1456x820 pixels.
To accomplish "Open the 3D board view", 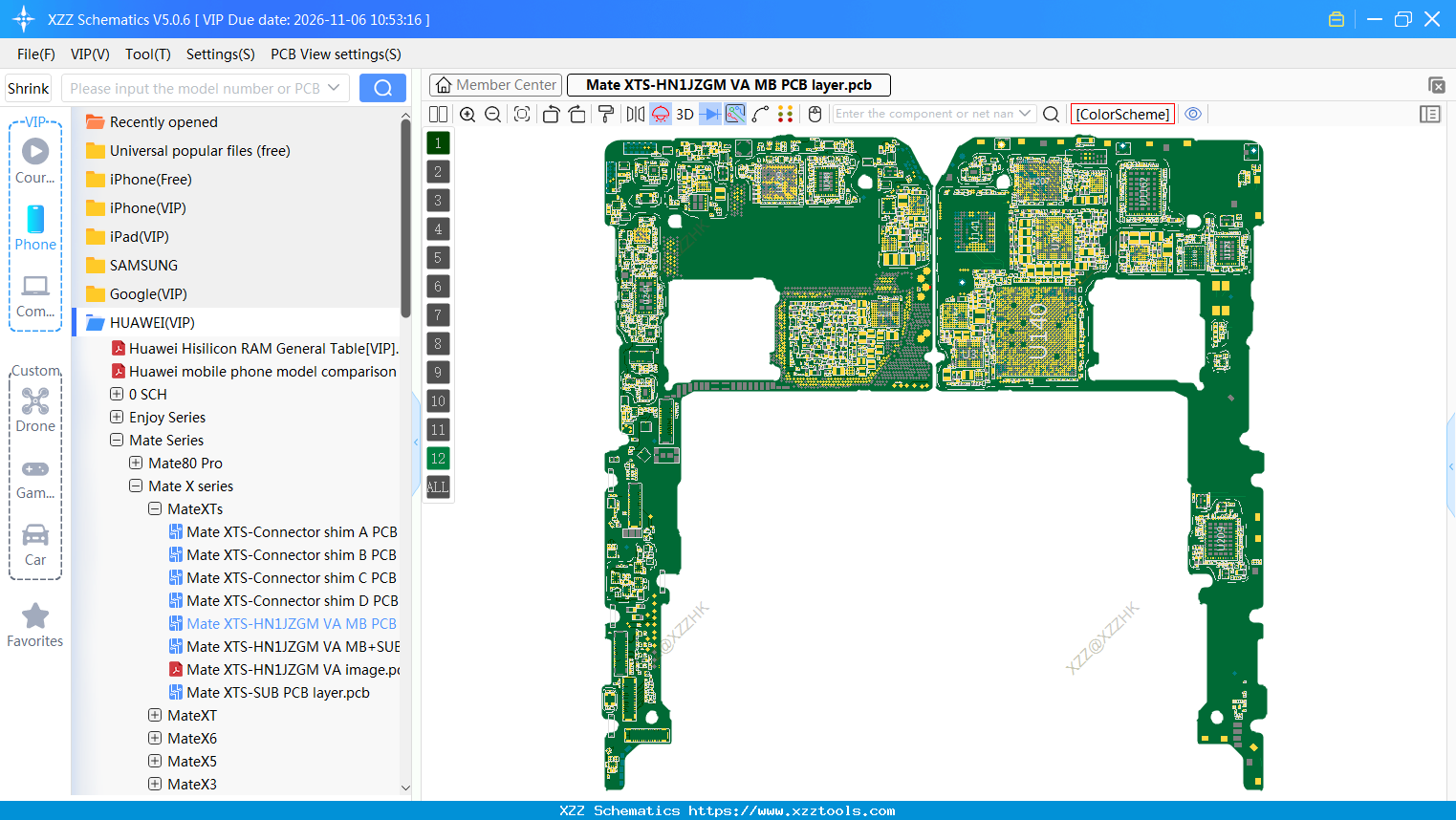I will click(x=685, y=114).
